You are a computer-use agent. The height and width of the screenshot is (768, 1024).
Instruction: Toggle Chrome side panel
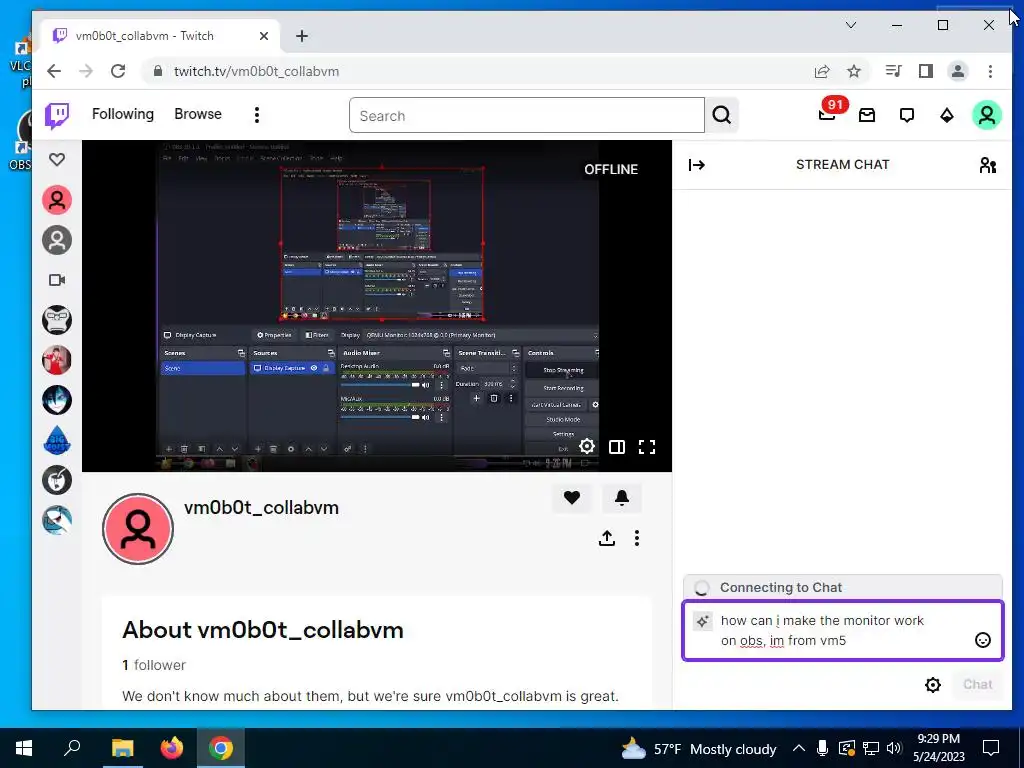(925, 71)
